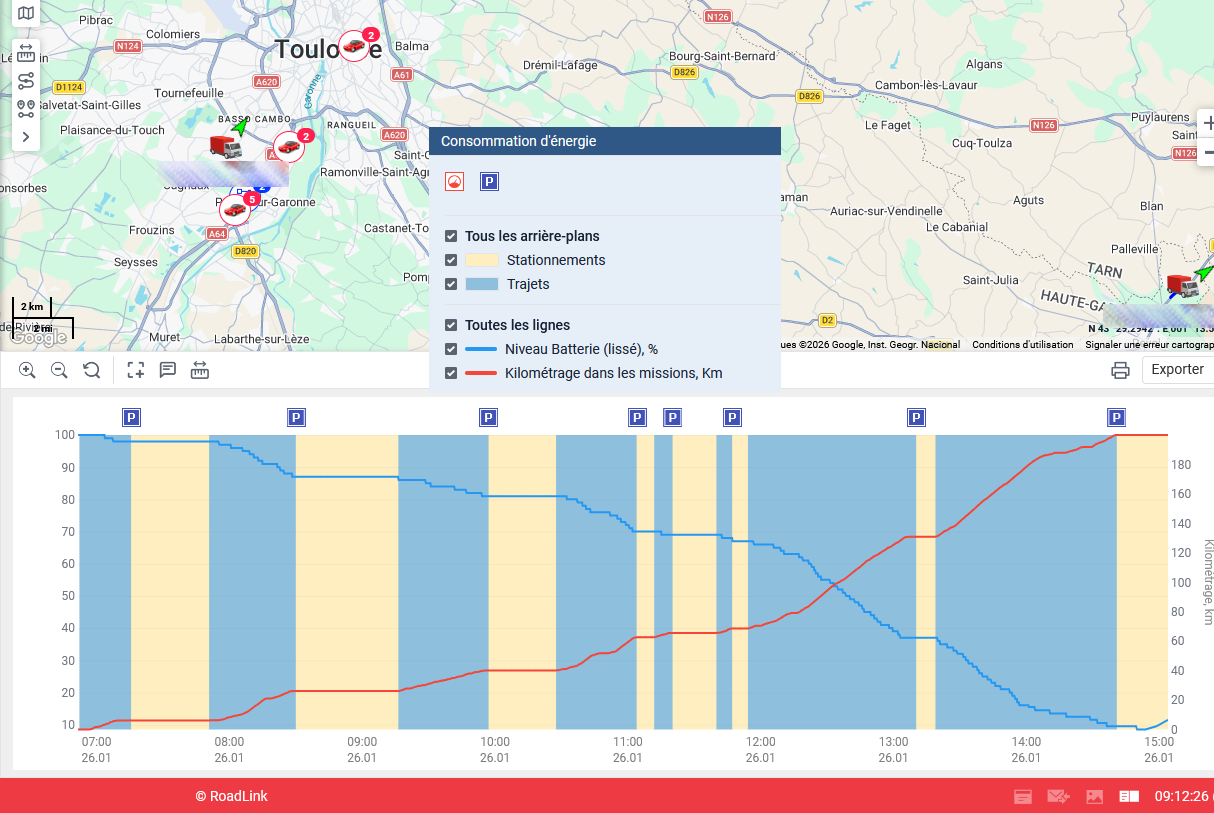The width and height of the screenshot is (1214, 813).
Task: Open the Exporter dropdown
Action: (1177, 369)
